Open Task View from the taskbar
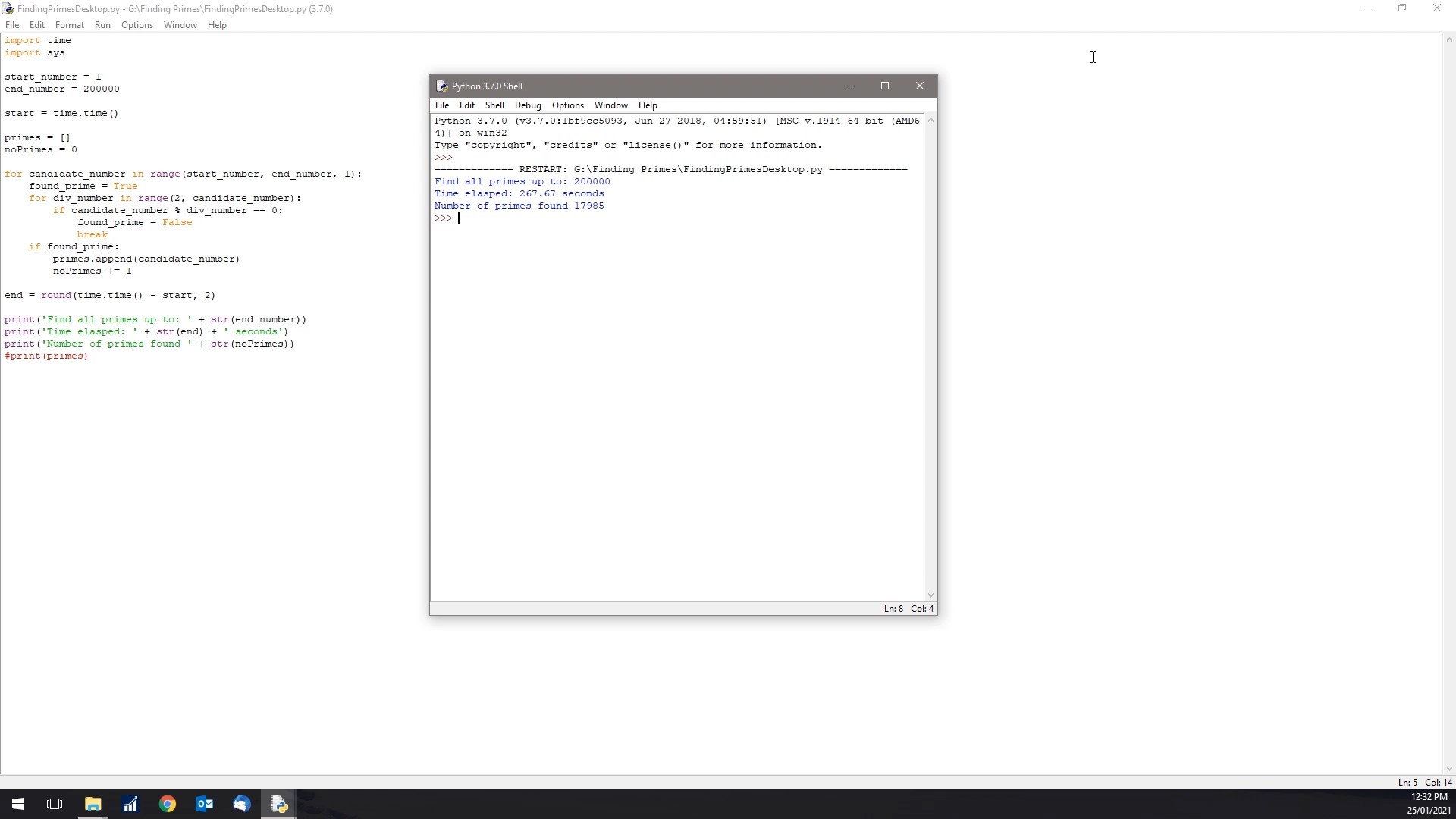Screen dimensions: 1456x819 (54, 804)
